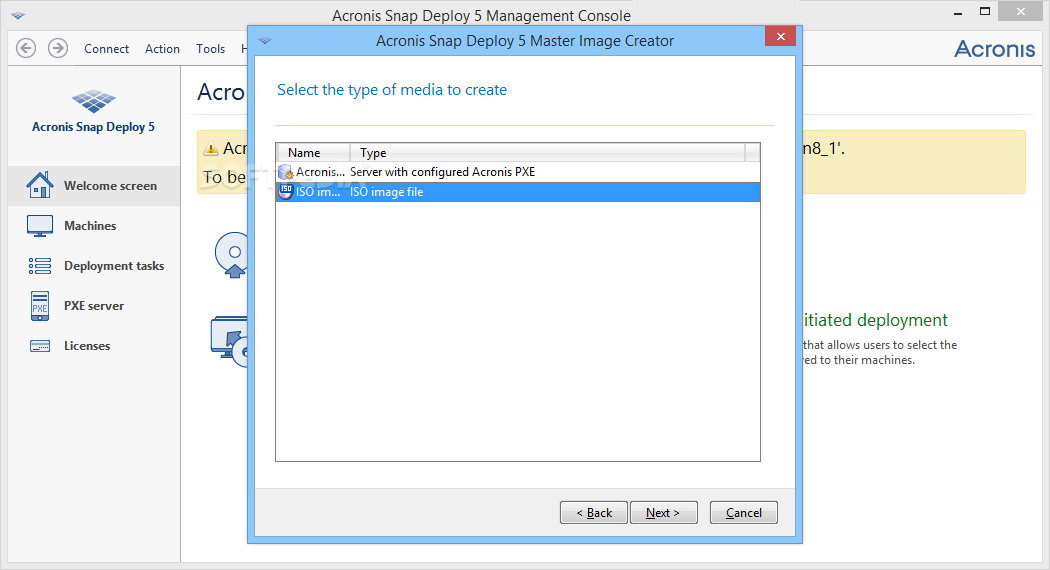Close the Master Image Creator dialog

click(780, 37)
